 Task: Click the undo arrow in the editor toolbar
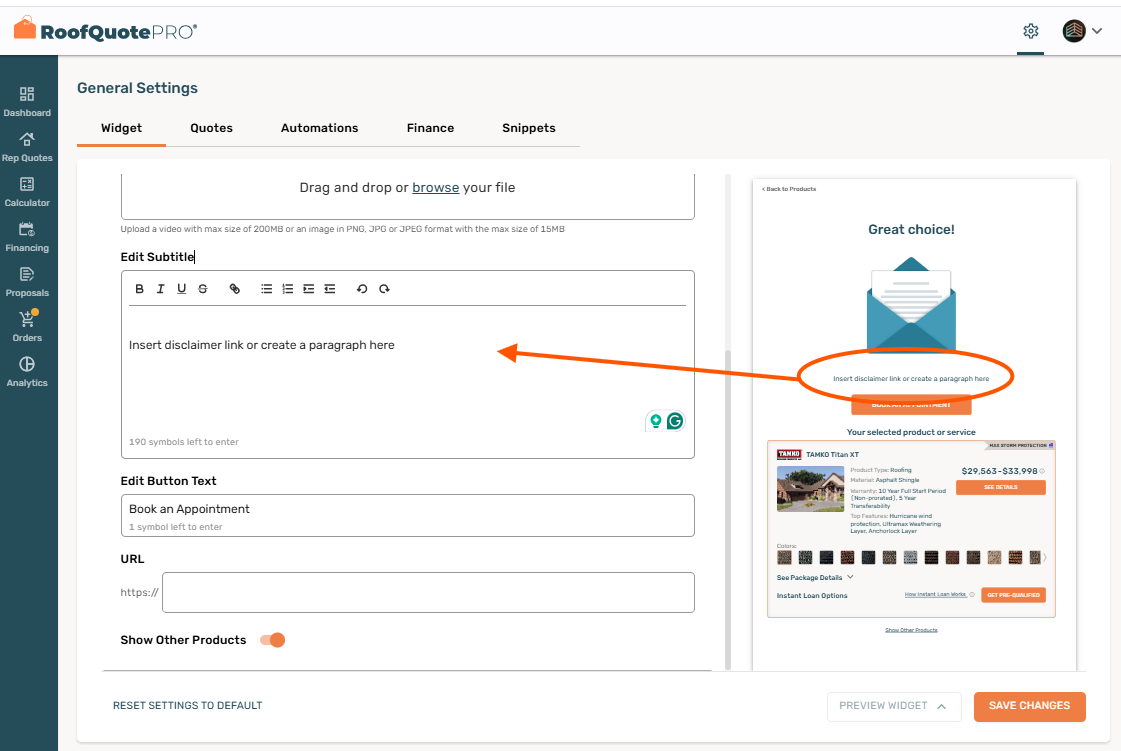pyautogui.click(x=362, y=289)
